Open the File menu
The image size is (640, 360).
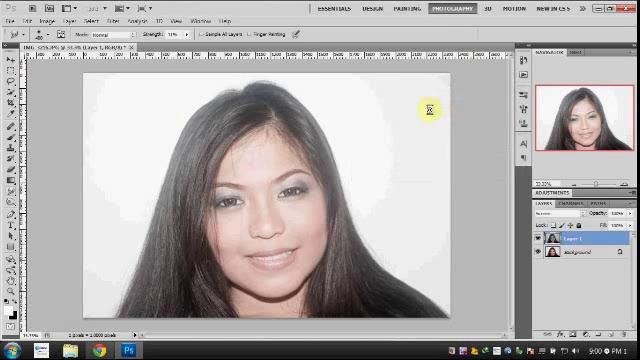(10, 21)
